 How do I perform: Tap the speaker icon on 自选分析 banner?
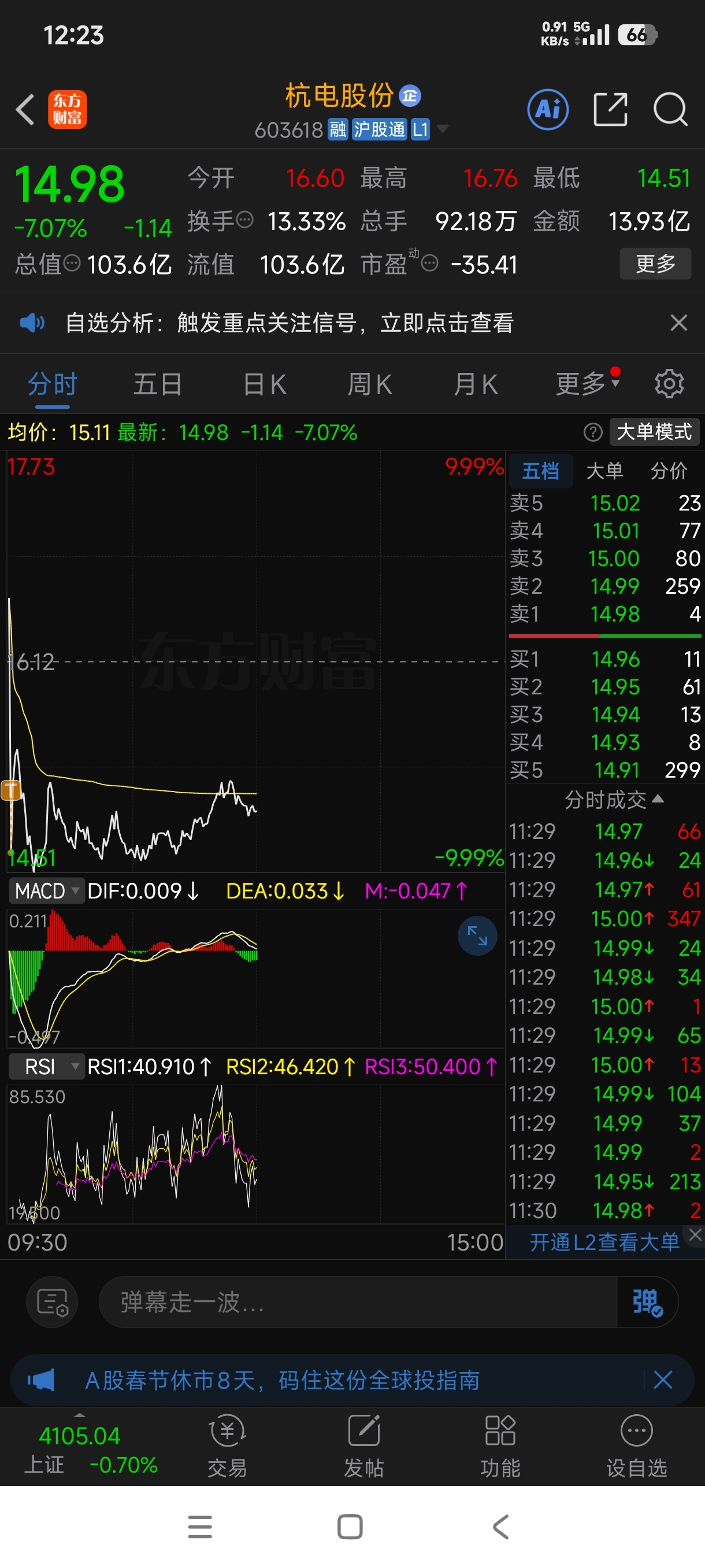coord(32,323)
